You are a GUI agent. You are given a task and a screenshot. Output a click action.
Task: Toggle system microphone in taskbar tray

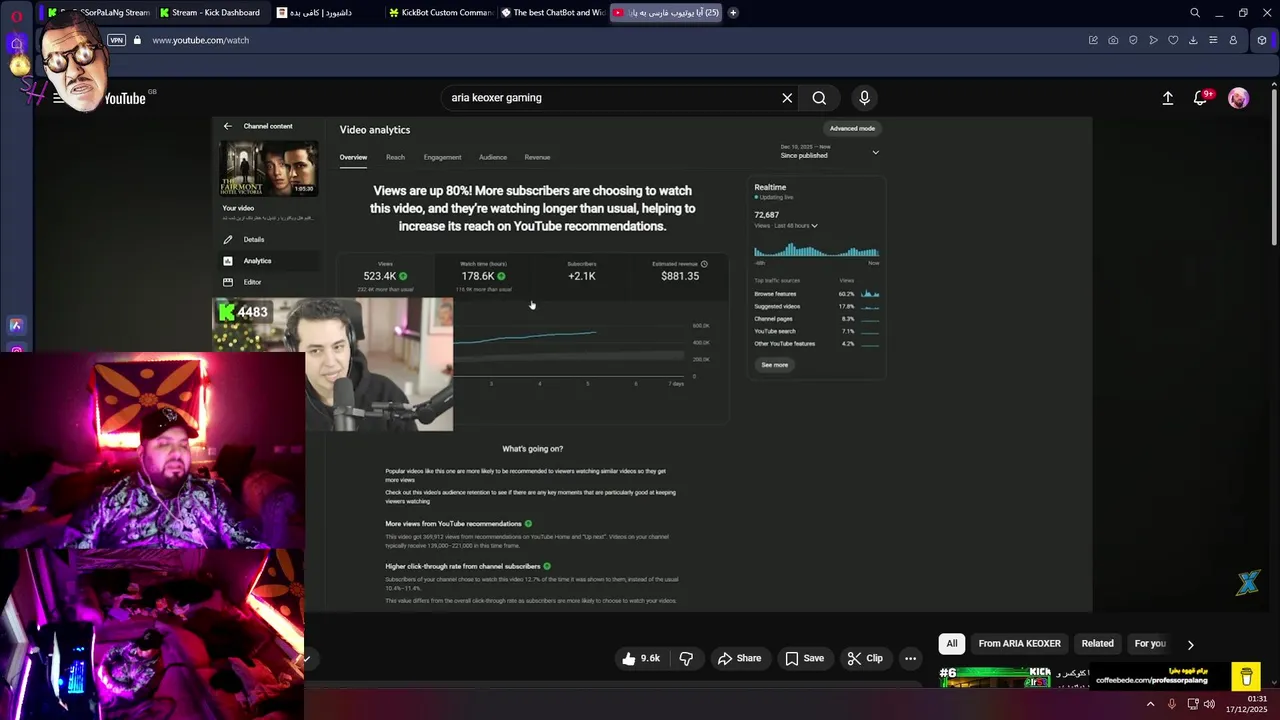[x=1172, y=704]
